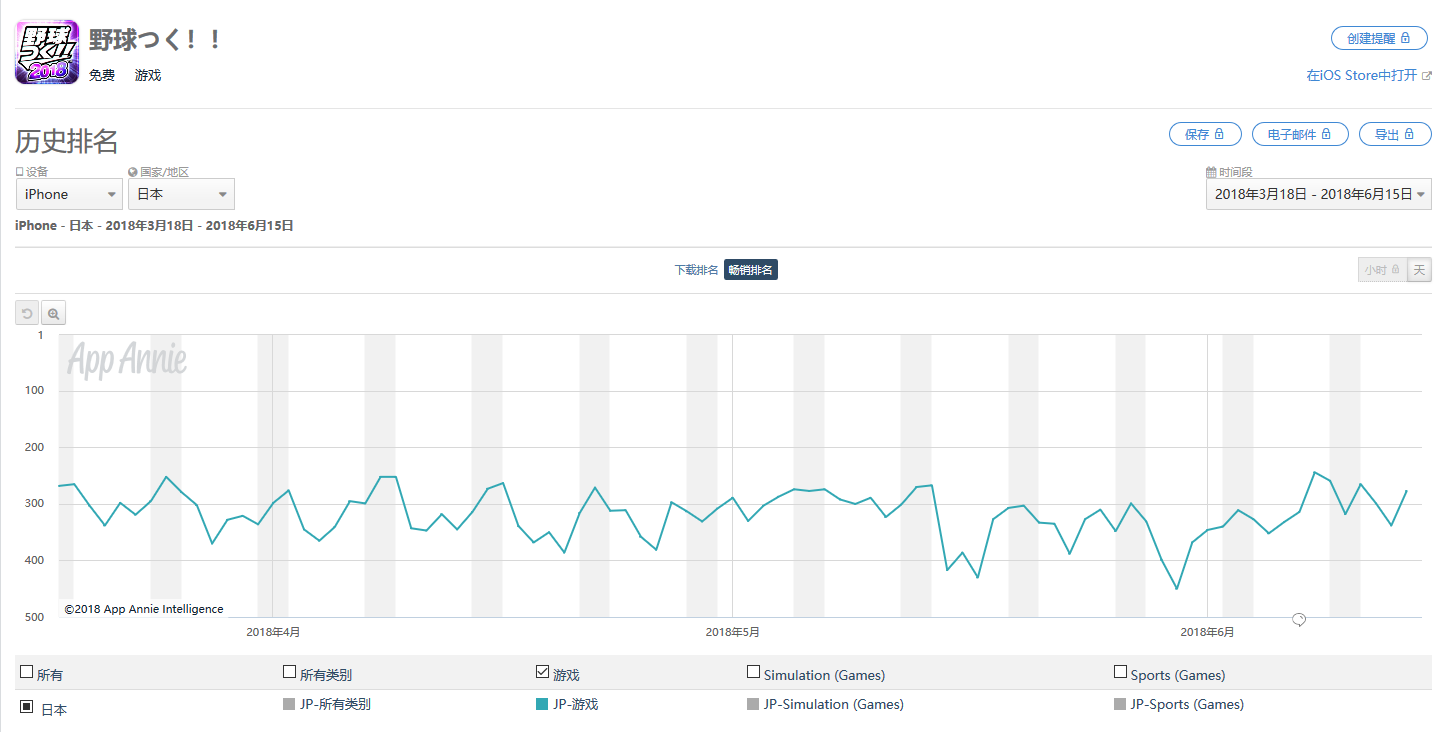Click the teal JP-游戏 legend swatch
1442x732 pixels.
click(542, 704)
